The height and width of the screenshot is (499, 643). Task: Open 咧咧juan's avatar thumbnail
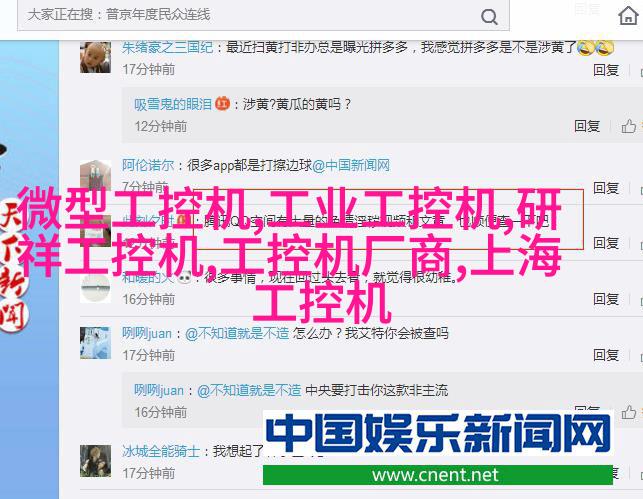[x=95, y=343]
